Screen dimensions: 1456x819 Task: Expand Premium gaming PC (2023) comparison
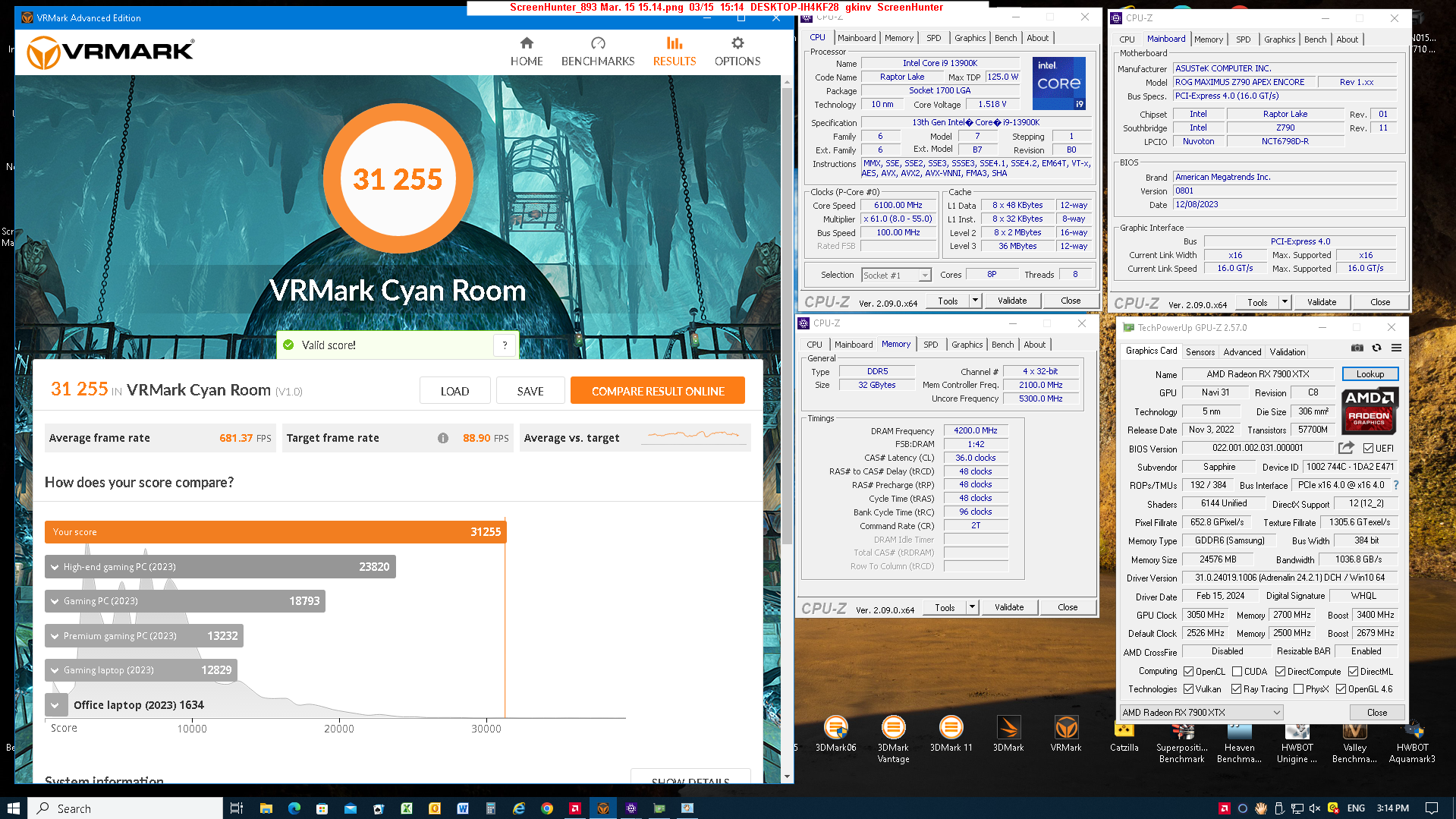click(55, 636)
